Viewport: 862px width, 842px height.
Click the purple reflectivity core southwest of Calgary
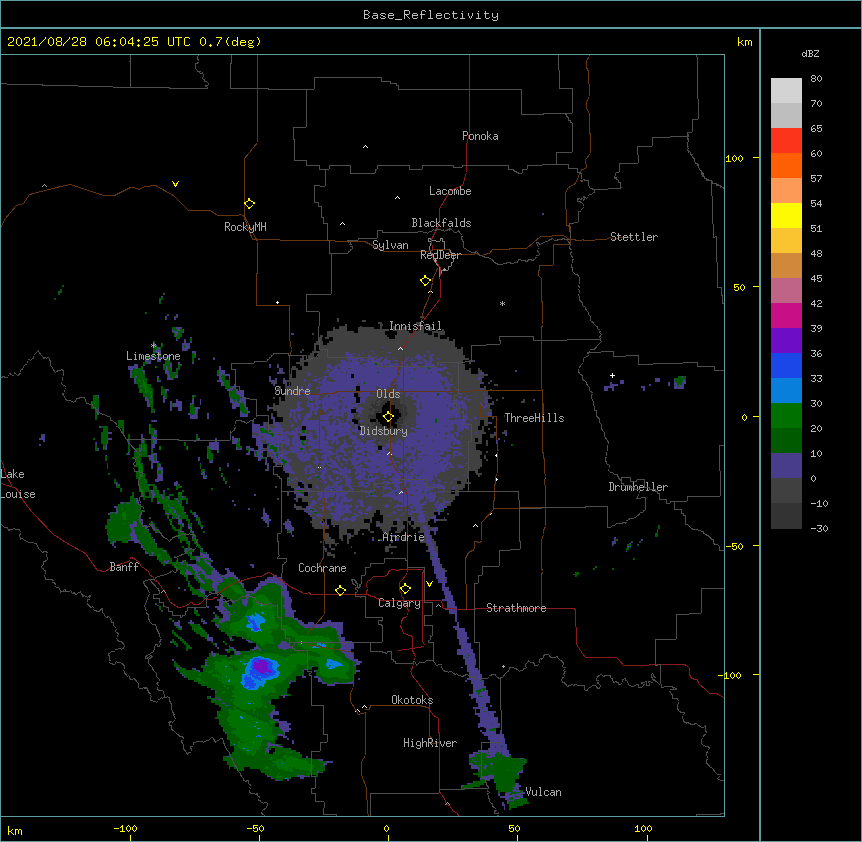tap(262, 667)
